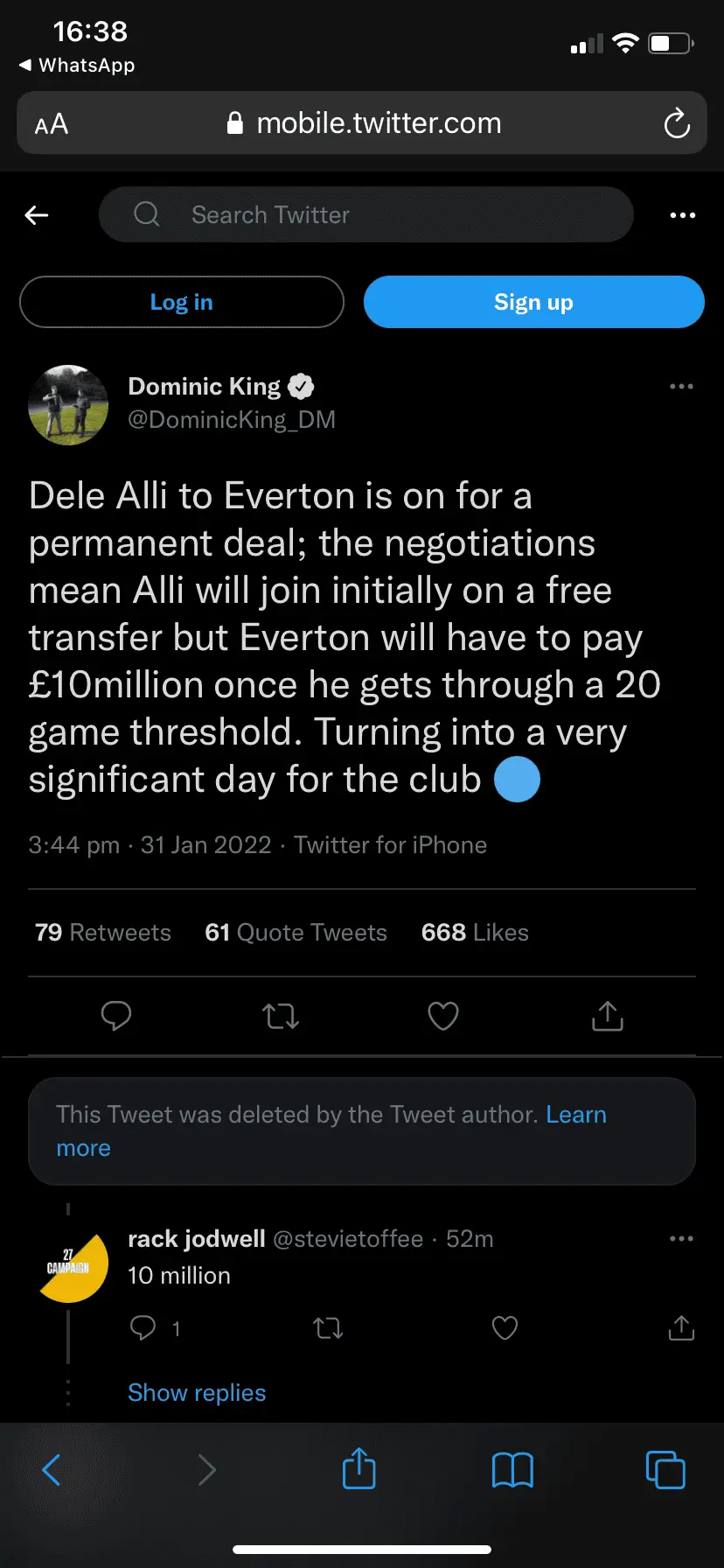
Task: Reply to Dominic King's tweet
Action: 116,1016
